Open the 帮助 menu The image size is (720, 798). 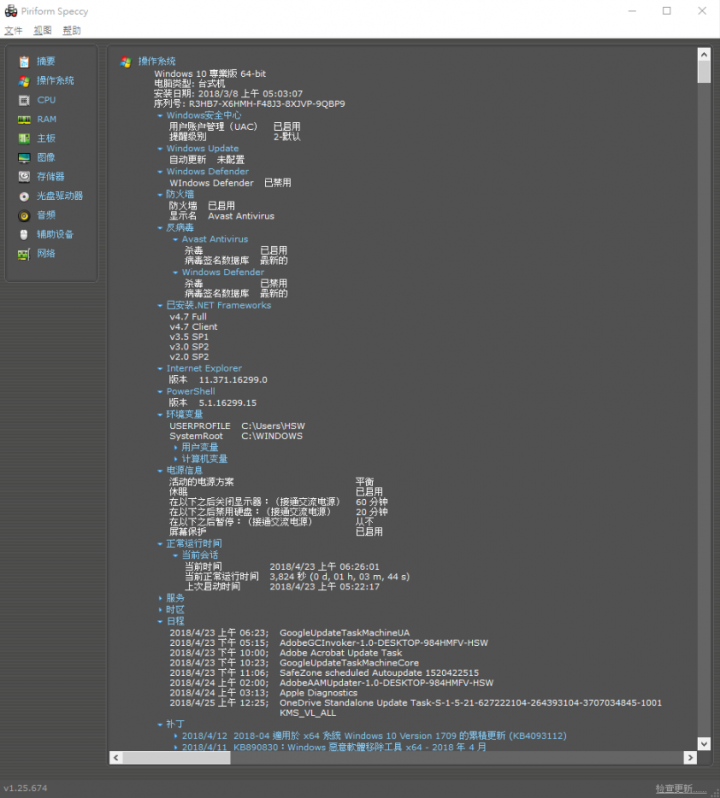[x=71, y=31]
